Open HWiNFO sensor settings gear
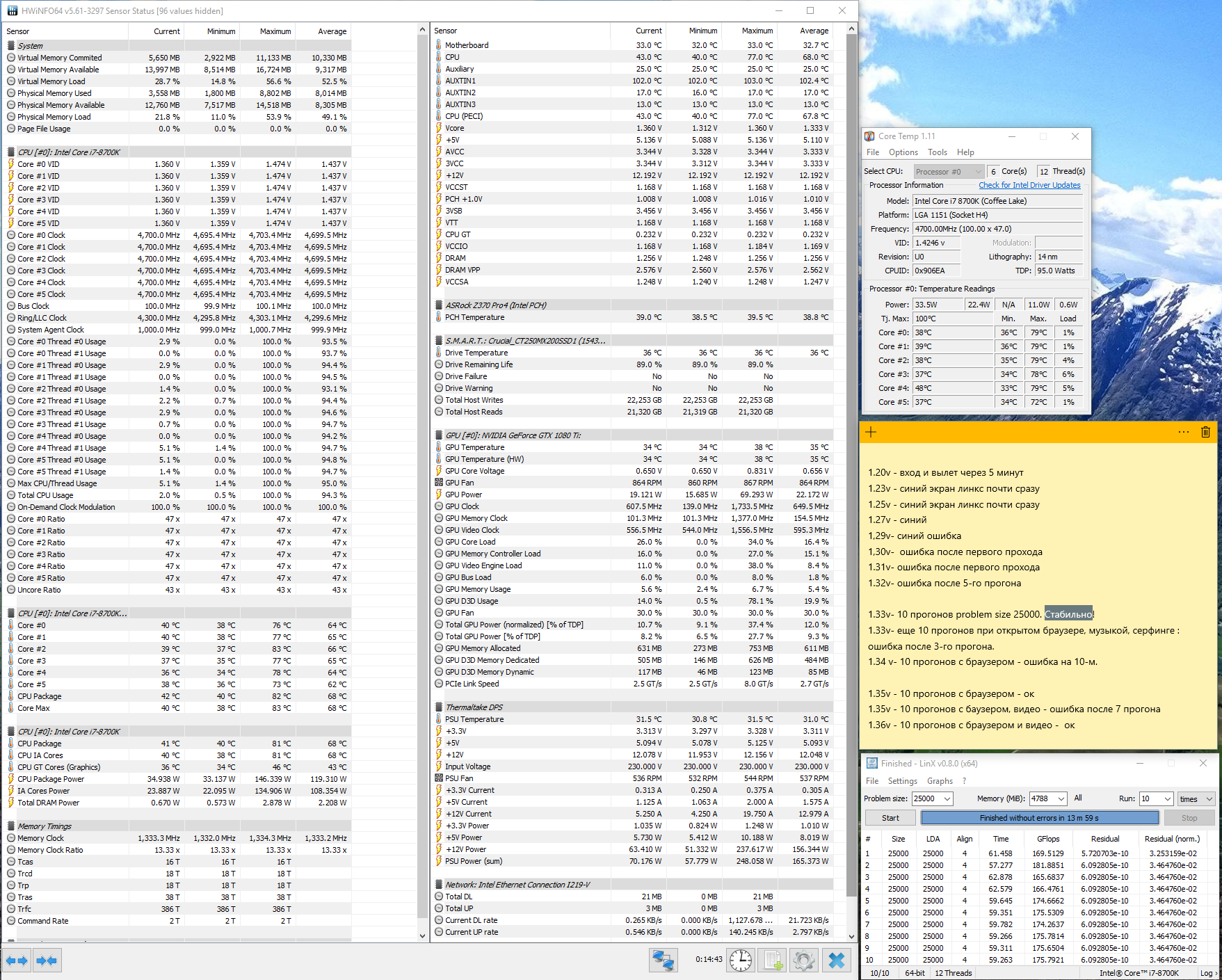 (x=804, y=961)
